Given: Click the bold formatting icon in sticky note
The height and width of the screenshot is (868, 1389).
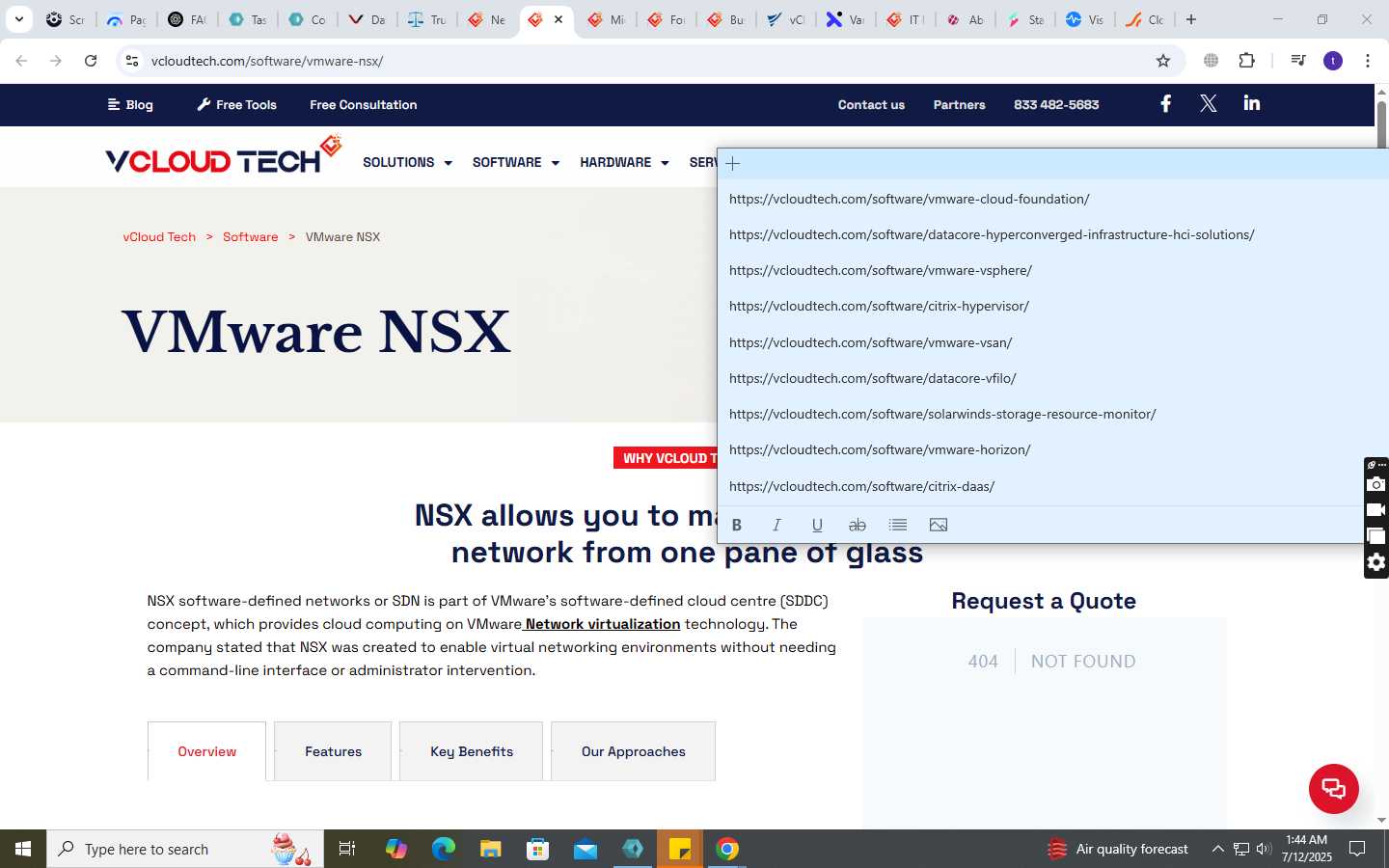Looking at the screenshot, I should 737,525.
